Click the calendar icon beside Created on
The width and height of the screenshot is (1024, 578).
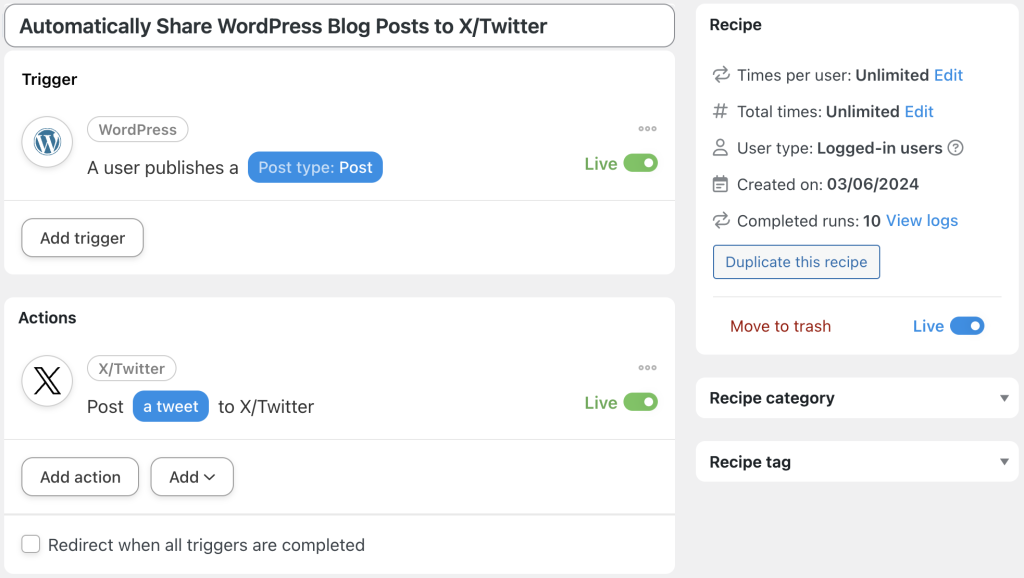coord(718,184)
